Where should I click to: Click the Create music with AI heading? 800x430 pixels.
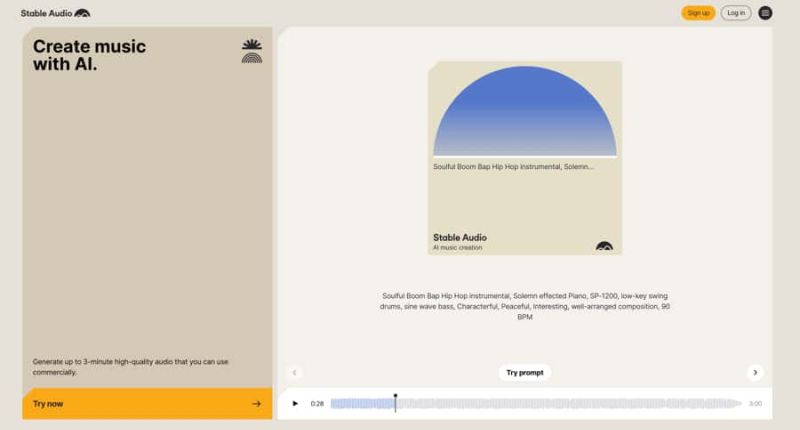(x=89, y=55)
